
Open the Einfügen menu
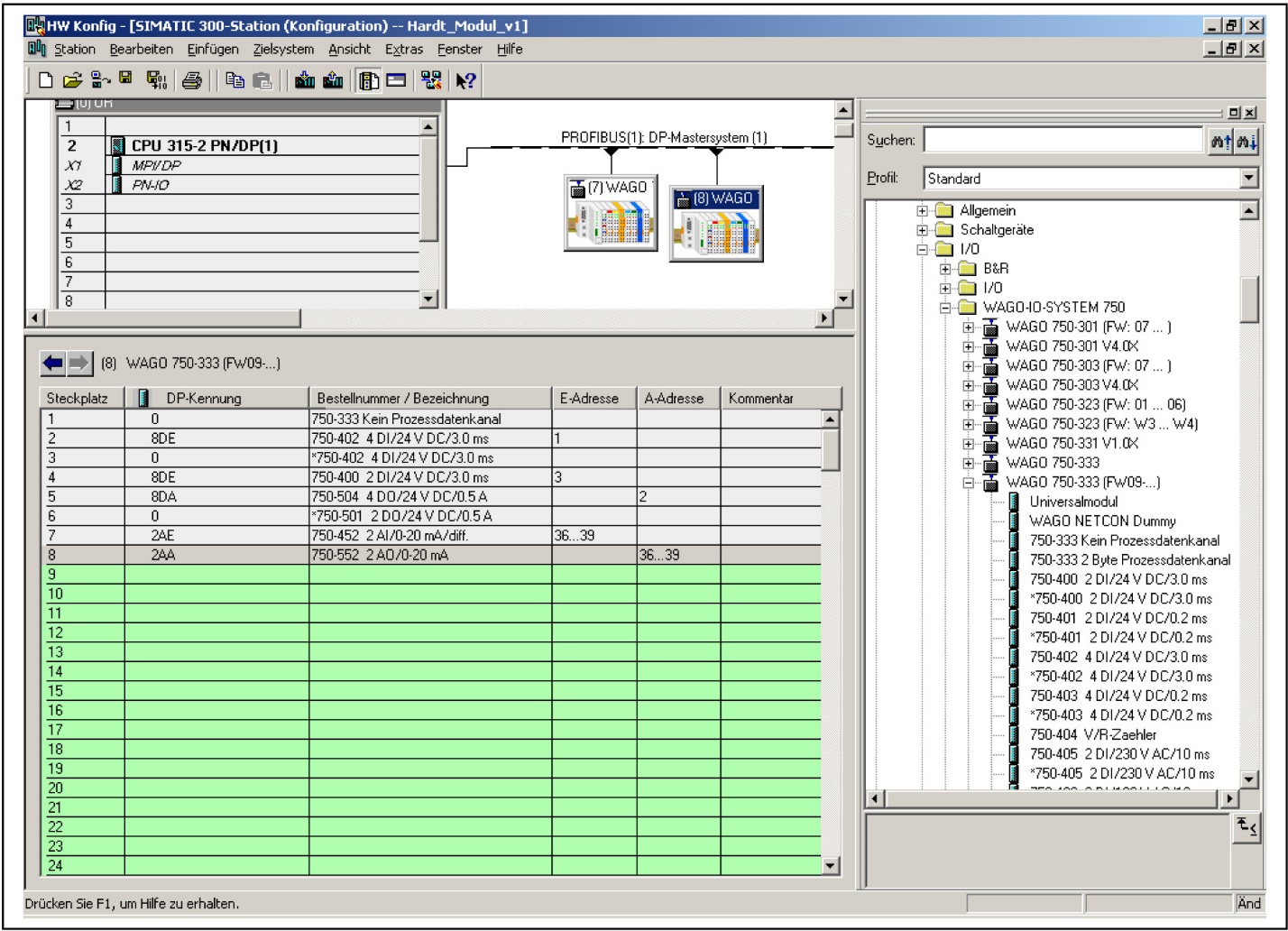[213, 50]
